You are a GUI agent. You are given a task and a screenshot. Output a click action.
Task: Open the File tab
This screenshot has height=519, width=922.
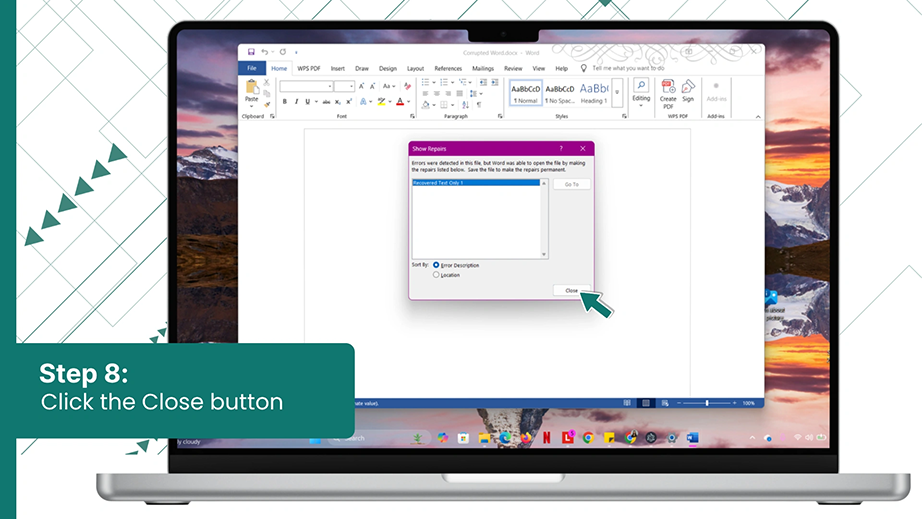point(252,68)
